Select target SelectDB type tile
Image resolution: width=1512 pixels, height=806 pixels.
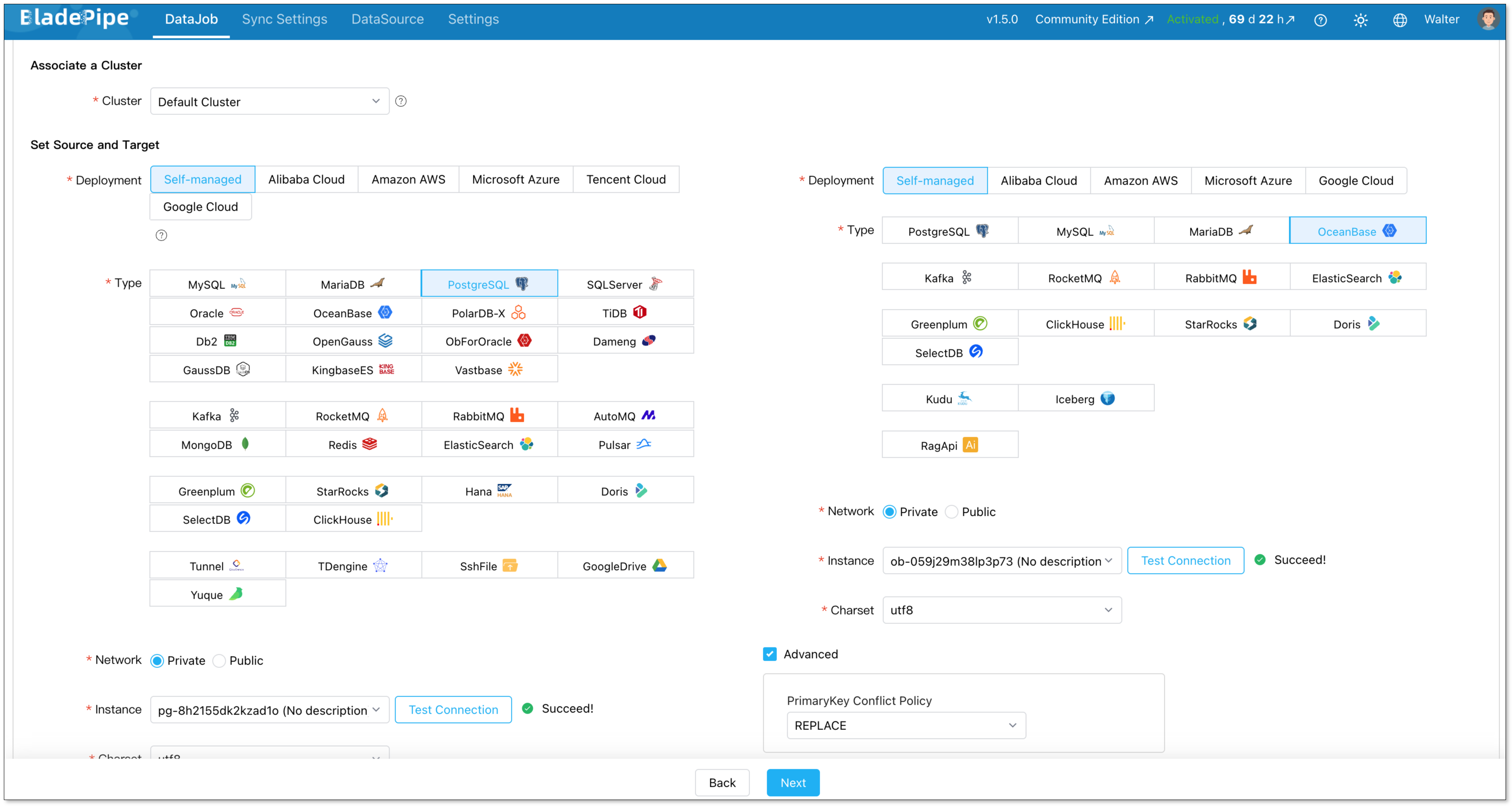[x=950, y=352]
